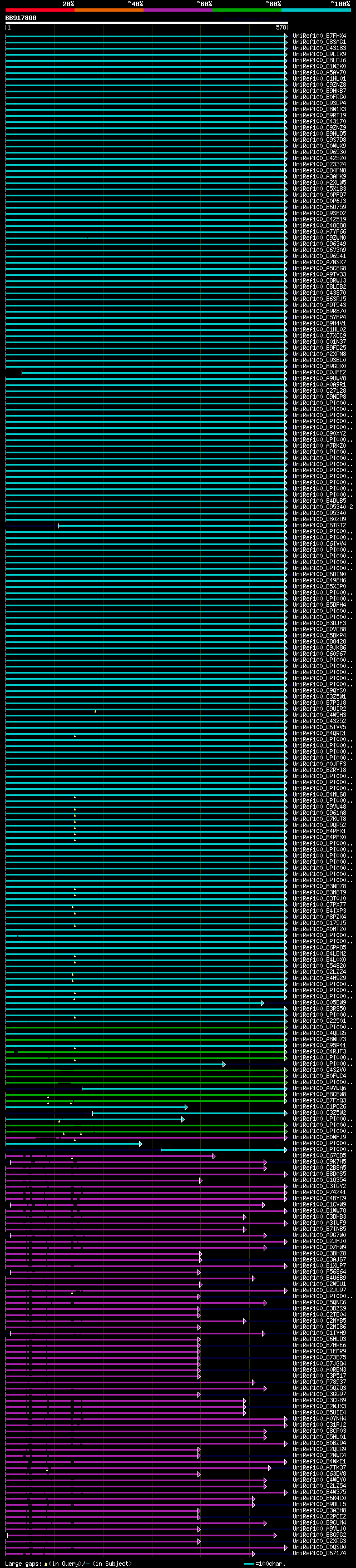
Task: Click hit label UniRef100_A0JPF3
Action: point(319,764)
